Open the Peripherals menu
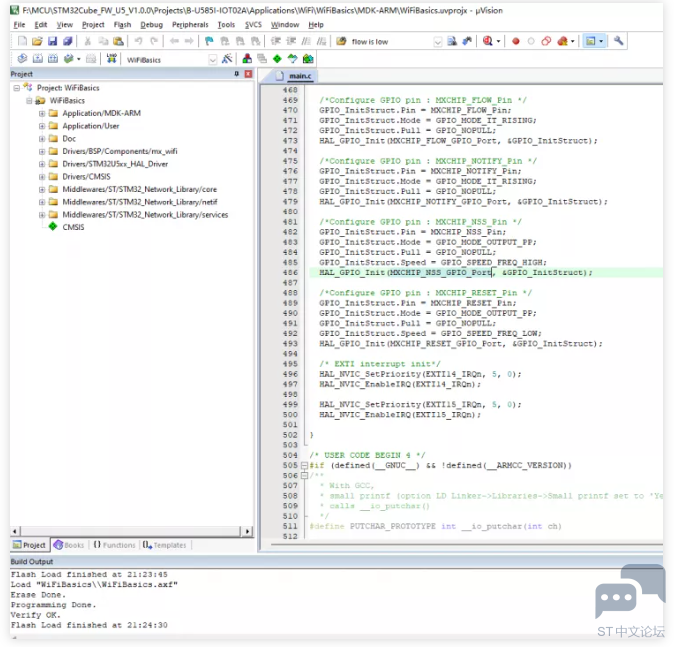Screen dimensions: 674x647 pyautogui.click(x=190, y=25)
